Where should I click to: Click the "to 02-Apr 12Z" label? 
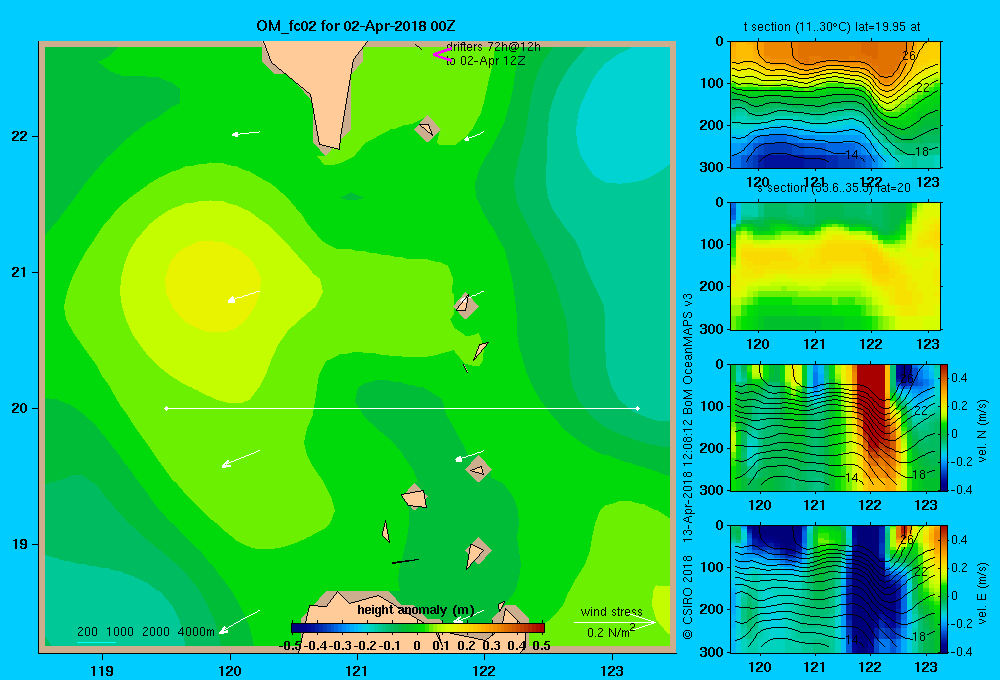tap(485, 61)
